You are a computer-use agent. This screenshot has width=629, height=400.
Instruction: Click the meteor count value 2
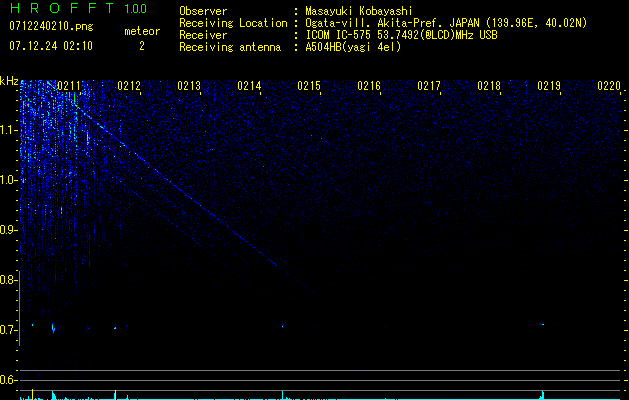pos(142,46)
